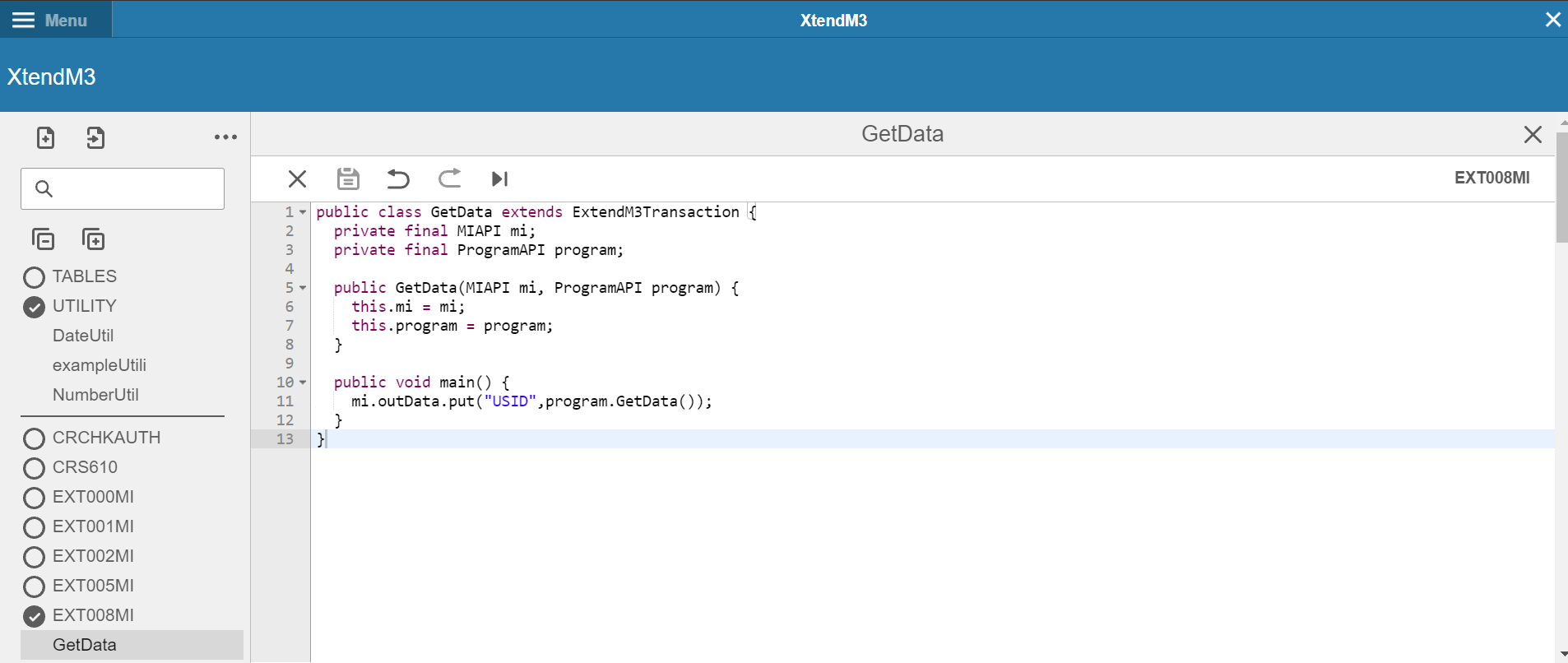The height and width of the screenshot is (663, 1568).
Task: Expand the EXT002MI extension
Action: (x=34, y=557)
